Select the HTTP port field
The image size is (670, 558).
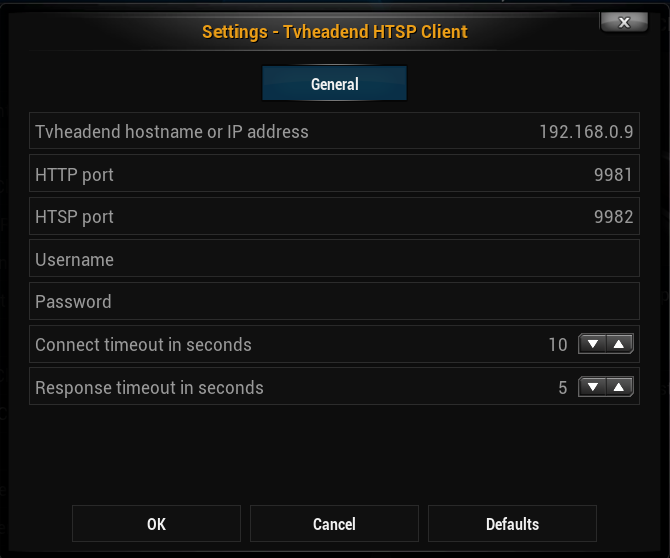click(x=334, y=173)
